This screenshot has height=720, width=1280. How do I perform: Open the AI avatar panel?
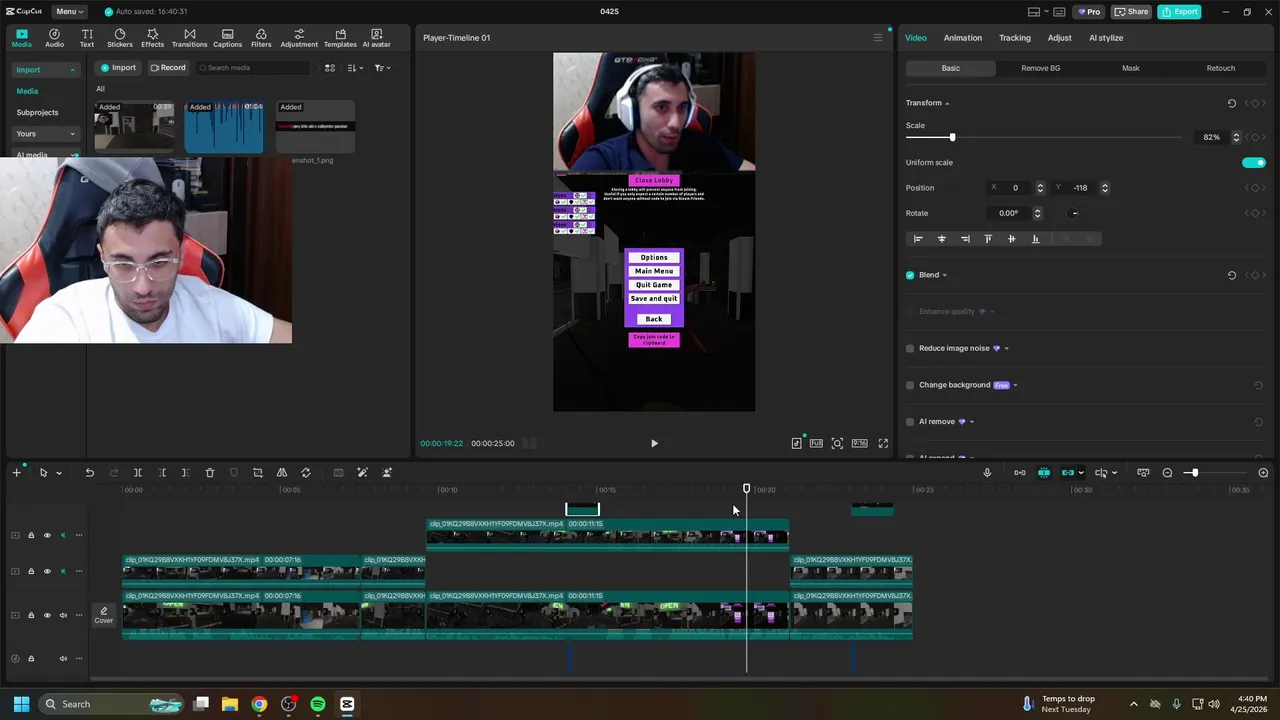tap(376, 38)
